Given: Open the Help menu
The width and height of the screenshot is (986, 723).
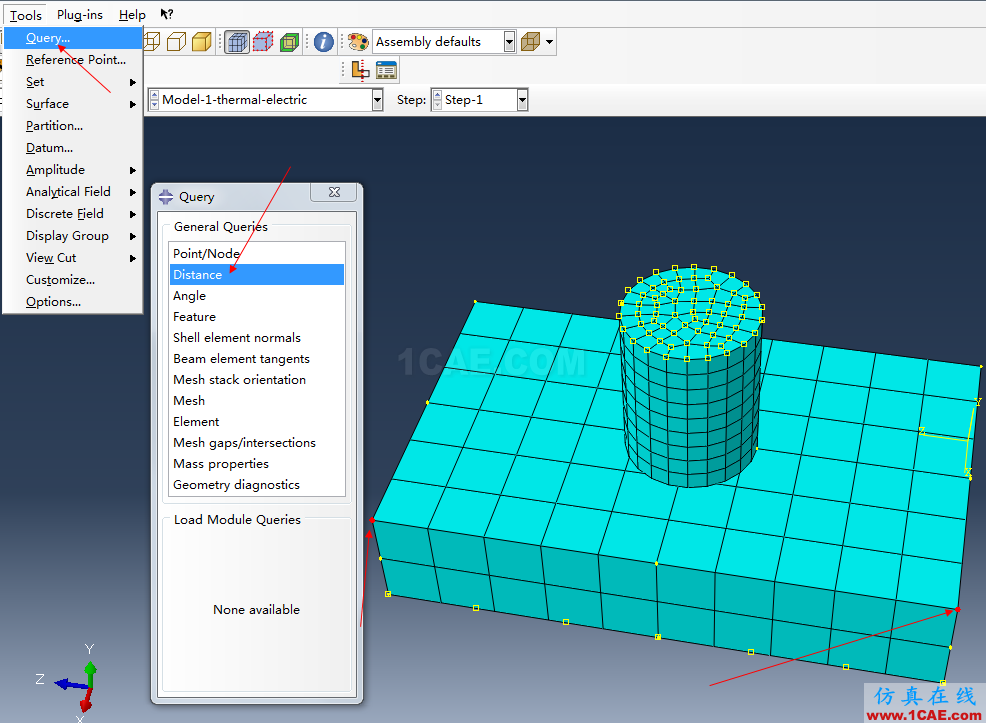Looking at the screenshot, I should [x=132, y=14].
